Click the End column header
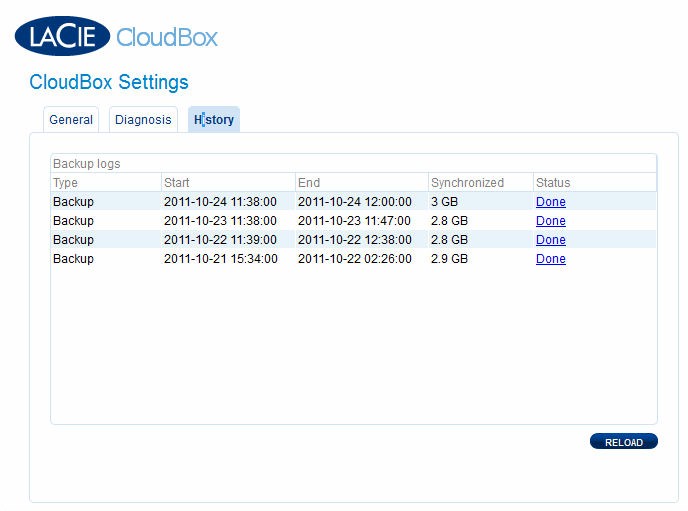 pyautogui.click(x=362, y=182)
